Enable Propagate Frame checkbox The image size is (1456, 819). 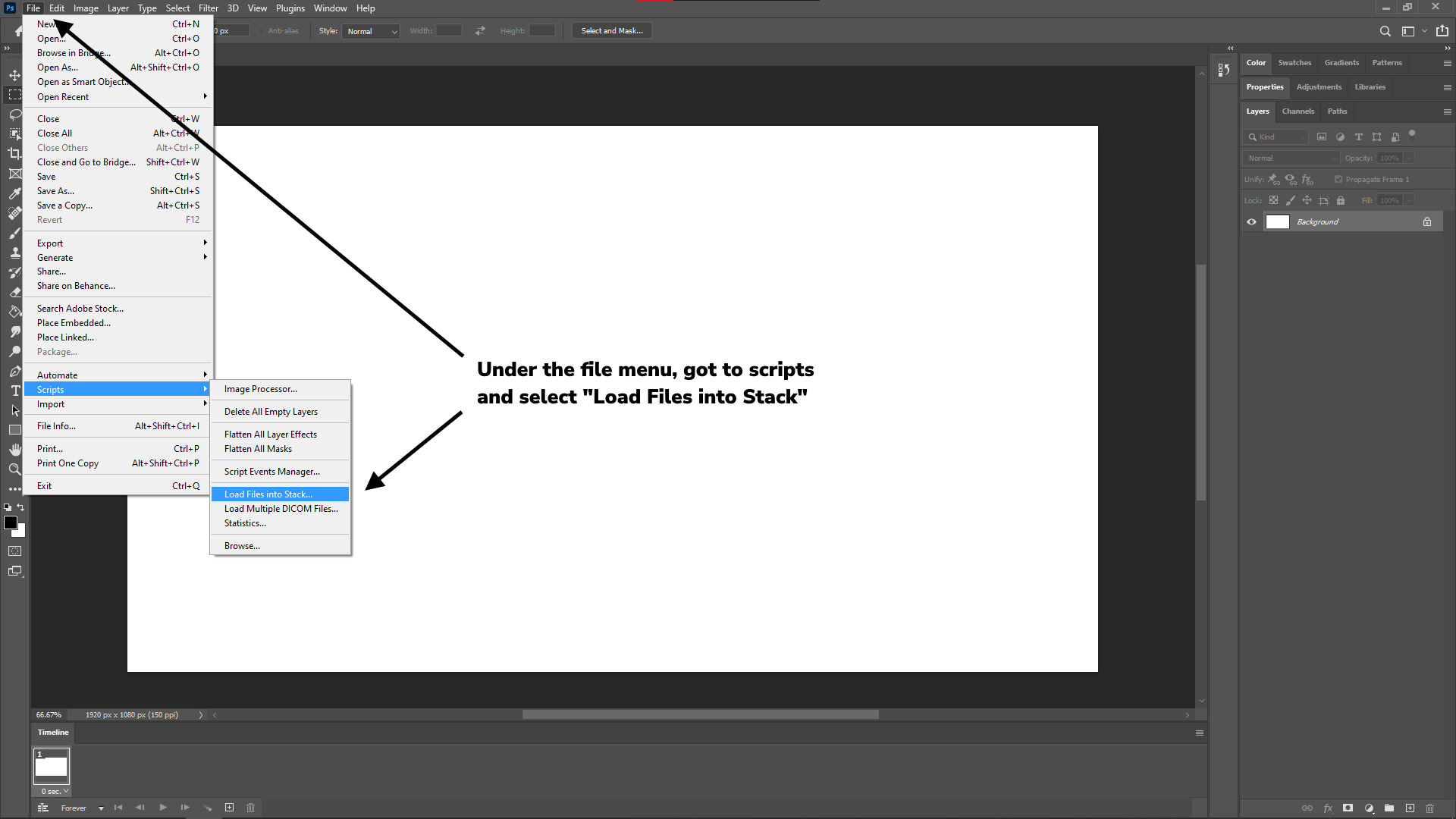(x=1339, y=179)
